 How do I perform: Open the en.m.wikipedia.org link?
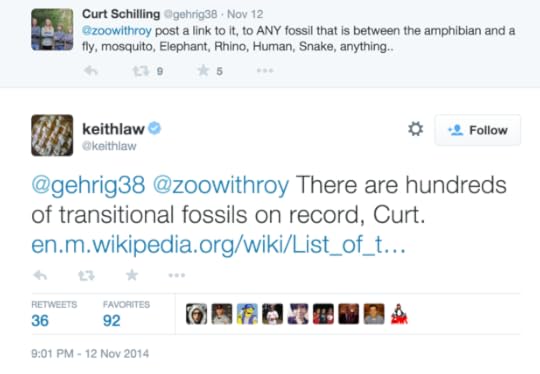click(218, 245)
